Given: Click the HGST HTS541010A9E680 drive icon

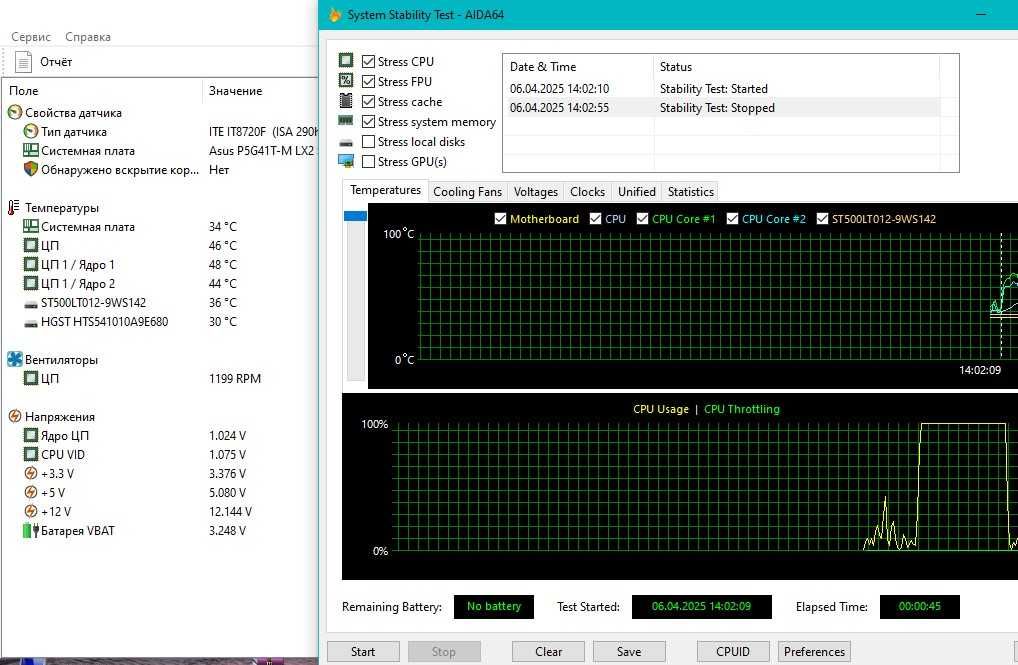Looking at the screenshot, I should click(31, 322).
